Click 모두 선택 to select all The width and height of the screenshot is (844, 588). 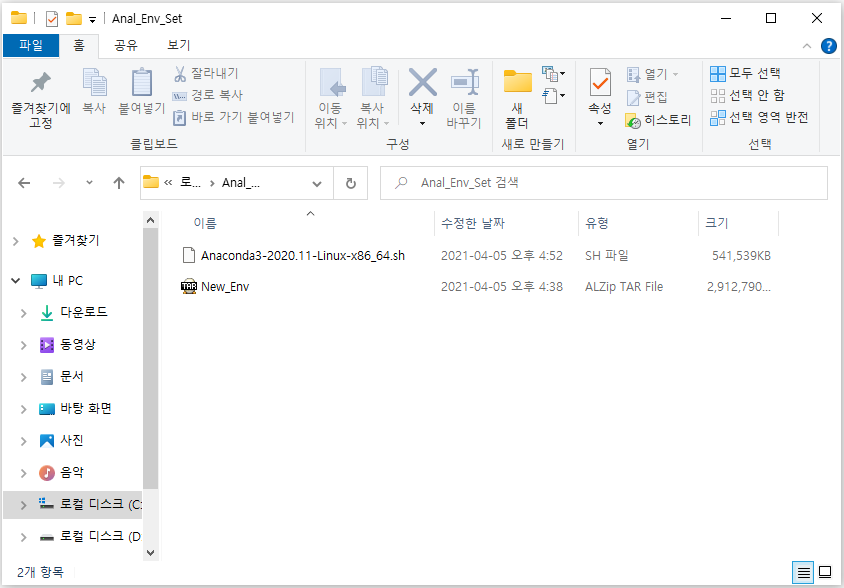(745, 74)
